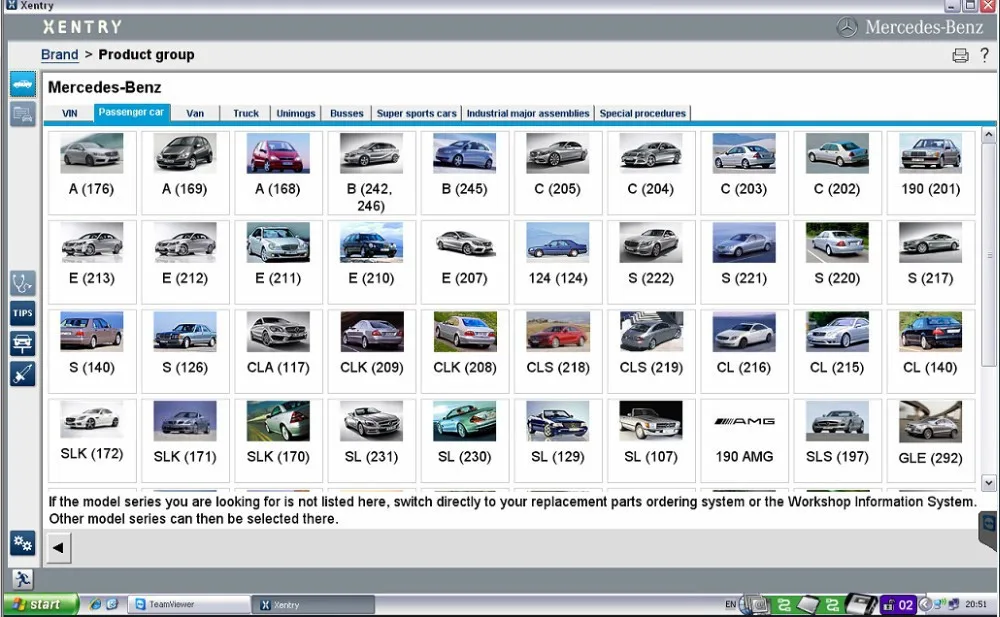Open the Super sports cars tab

tap(416, 114)
